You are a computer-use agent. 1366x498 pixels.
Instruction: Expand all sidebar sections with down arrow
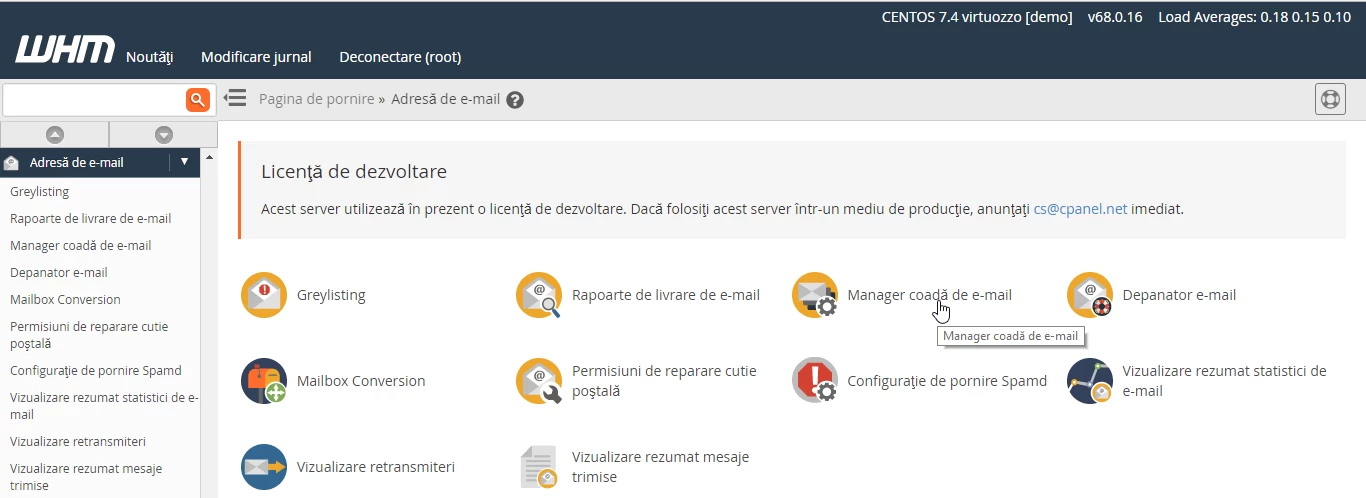pos(163,134)
